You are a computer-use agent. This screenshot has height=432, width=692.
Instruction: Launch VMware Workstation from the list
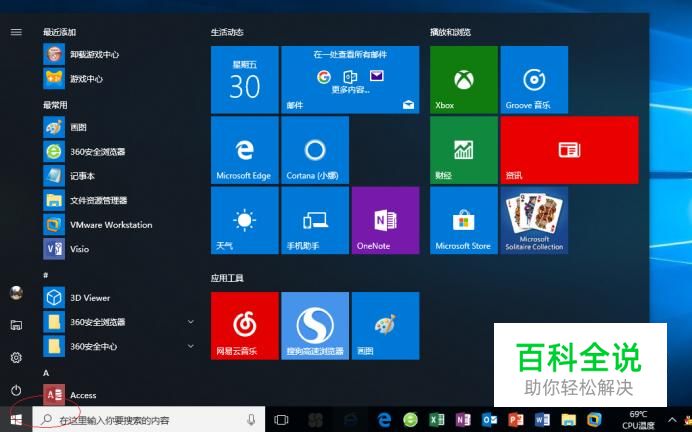point(119,225)
